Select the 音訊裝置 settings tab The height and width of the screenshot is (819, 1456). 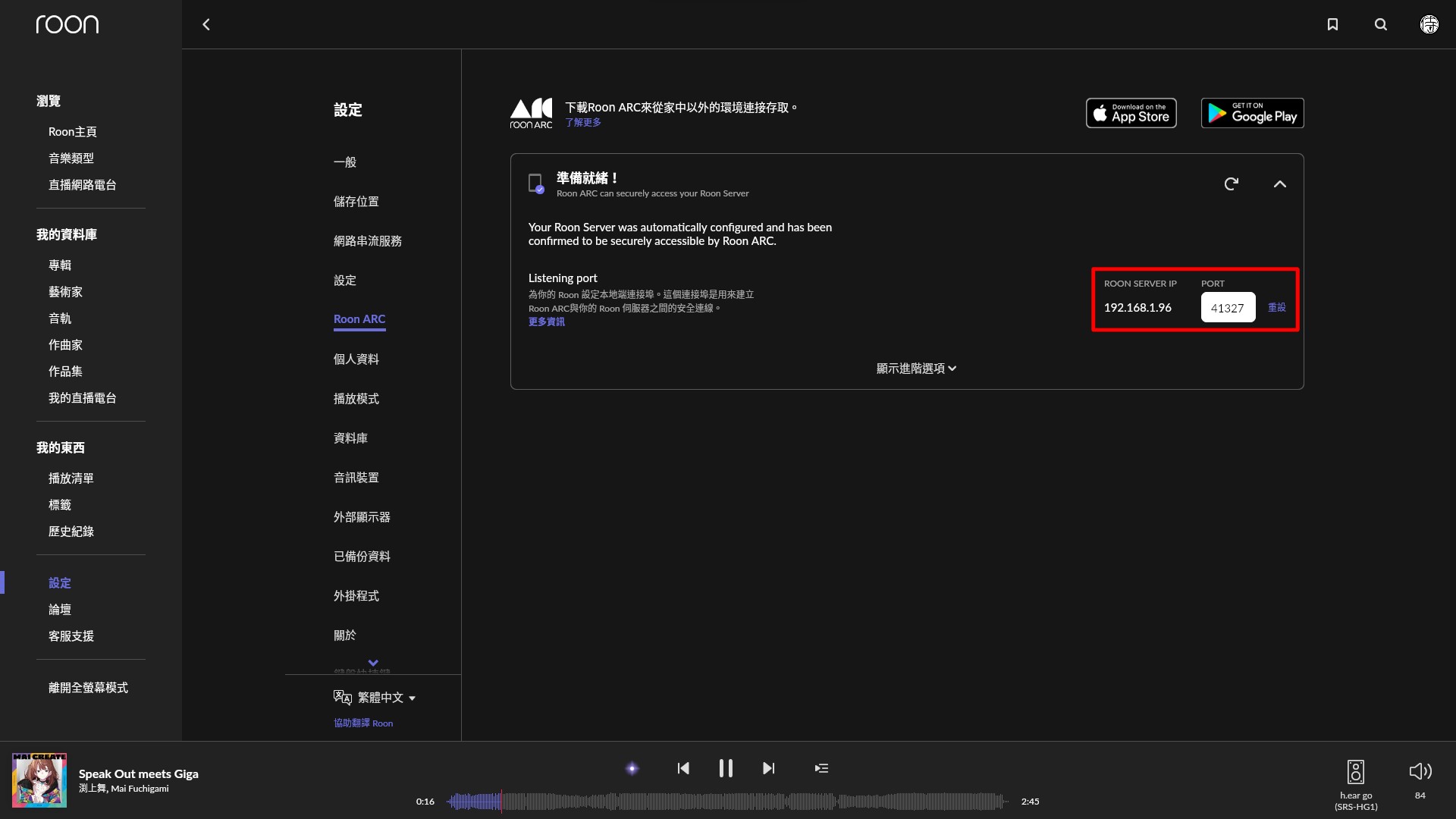pyautogui.click(x=356, y=477)
